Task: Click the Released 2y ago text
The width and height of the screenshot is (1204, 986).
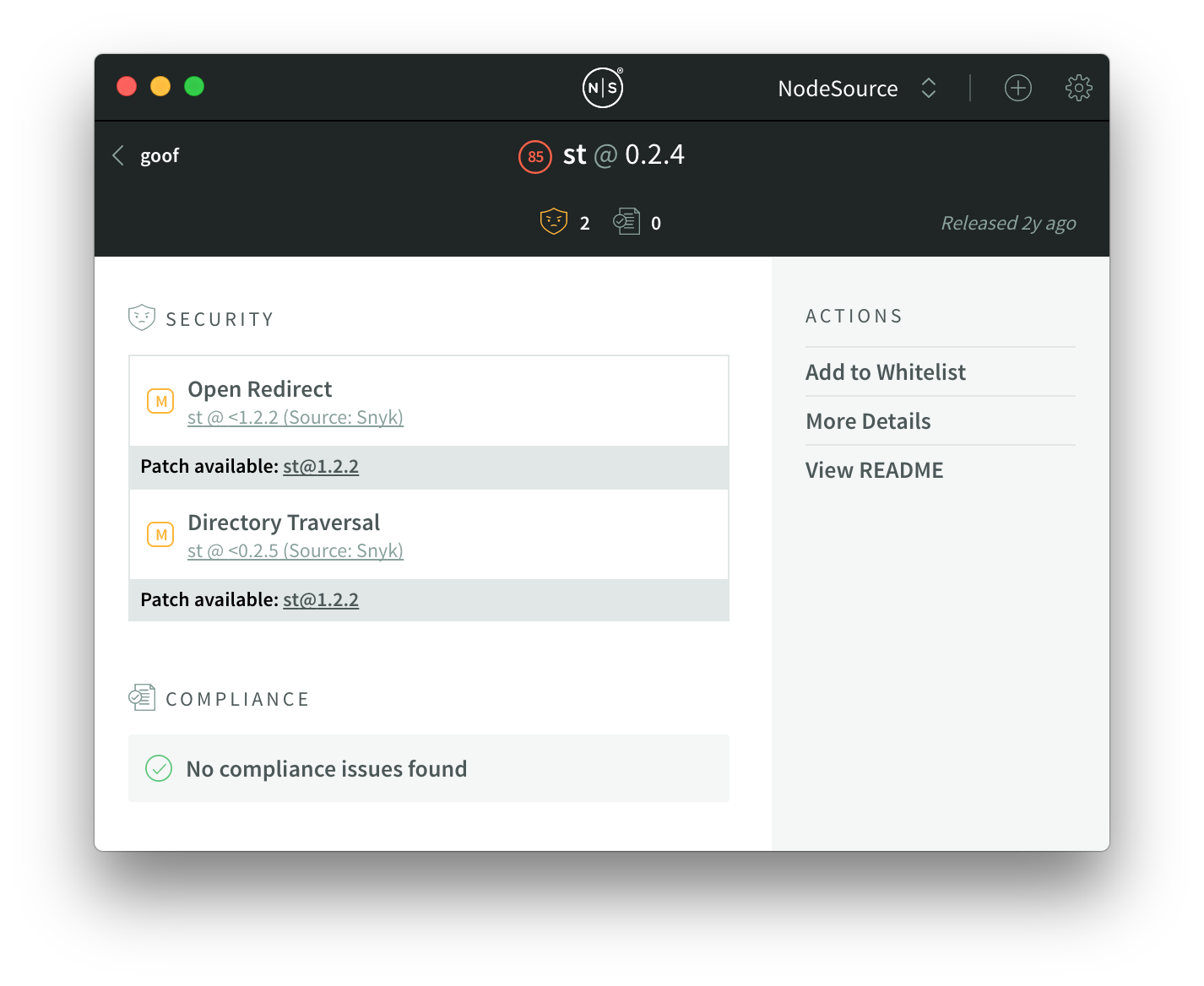Action: pos(1009,223)
